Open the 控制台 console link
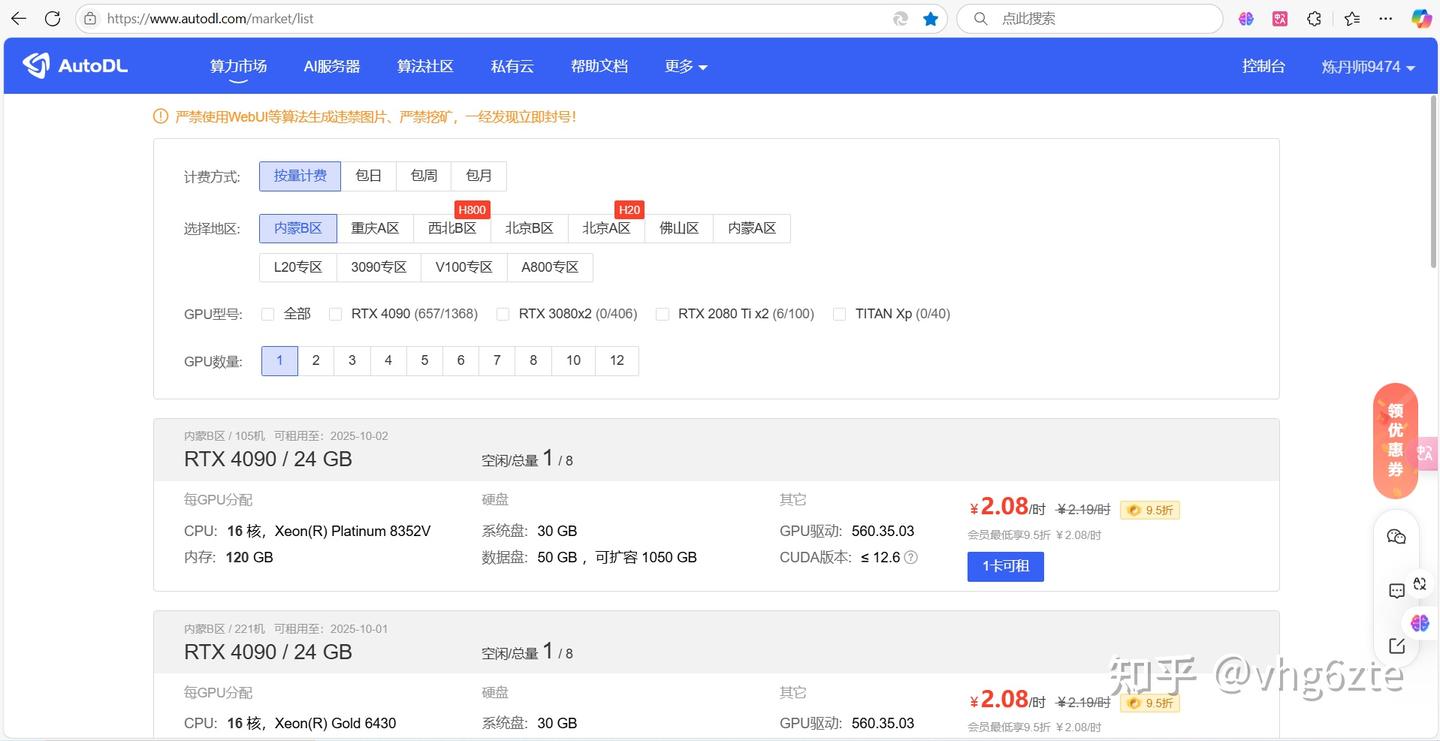Screen dimensions: 1440x741 [1263, 65]
